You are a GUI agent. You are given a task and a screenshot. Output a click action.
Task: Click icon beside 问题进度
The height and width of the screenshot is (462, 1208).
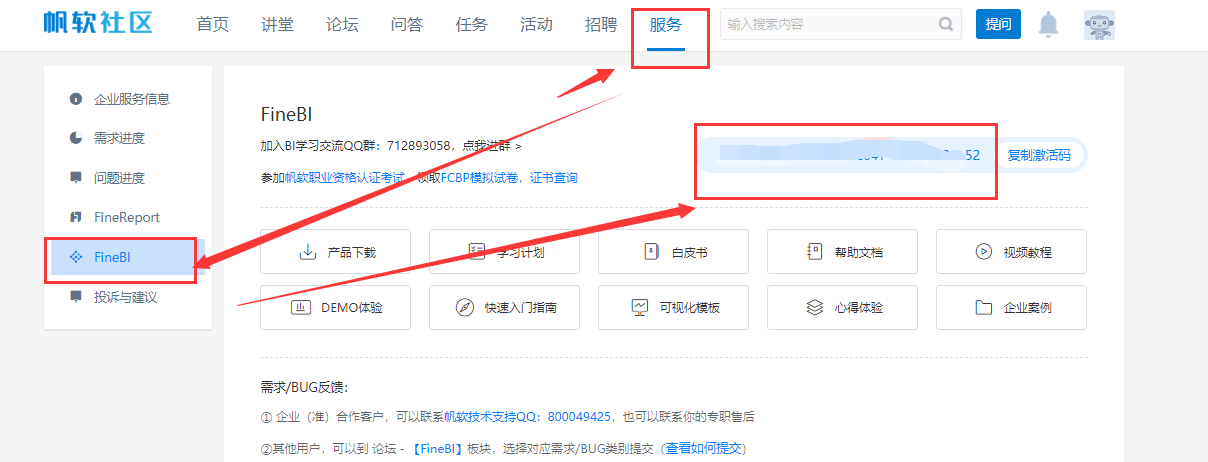[76, 177]
